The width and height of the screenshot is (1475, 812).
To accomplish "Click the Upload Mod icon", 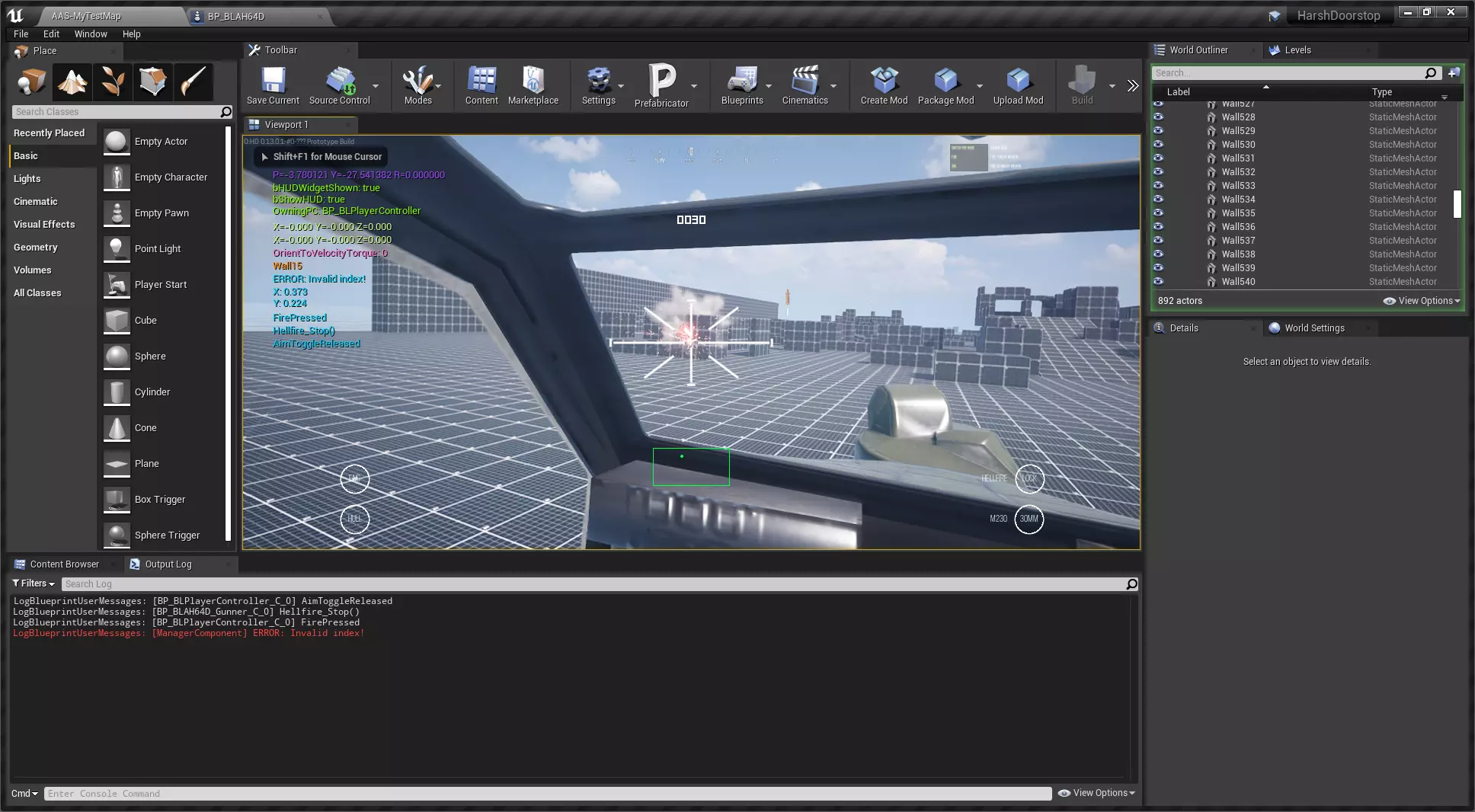I will coord(1018,81).
